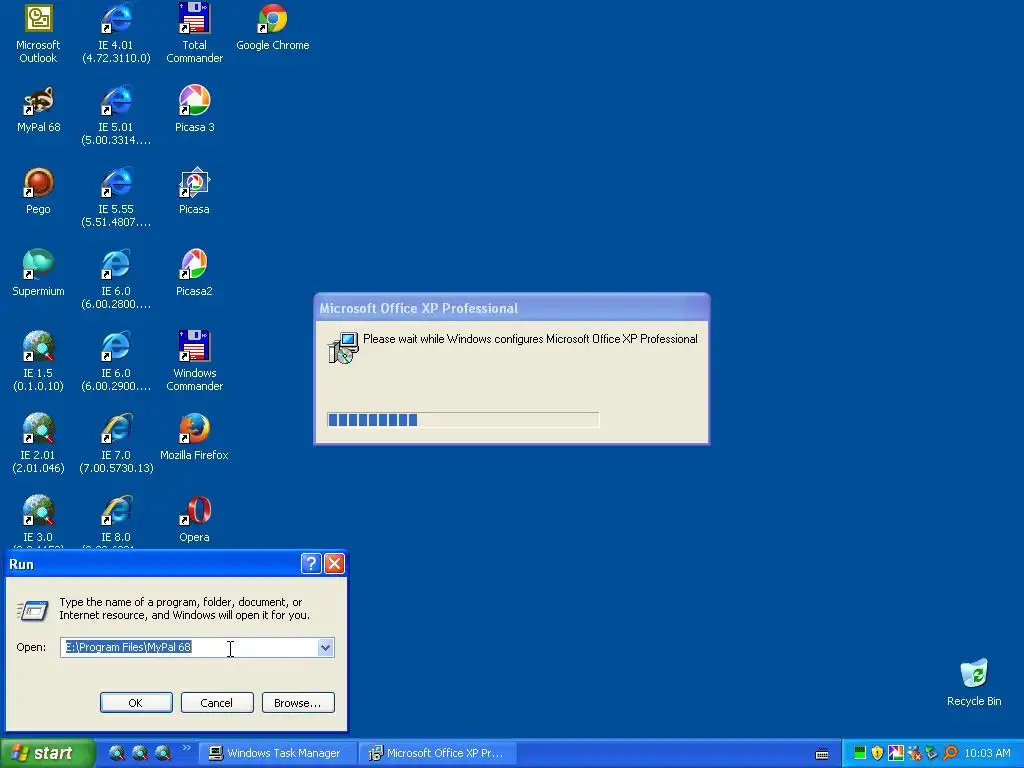Click the IE 1.5 desktop shortcut
Image resolution: width=1024 pixels, height=768 pixels.
[38, 361]
